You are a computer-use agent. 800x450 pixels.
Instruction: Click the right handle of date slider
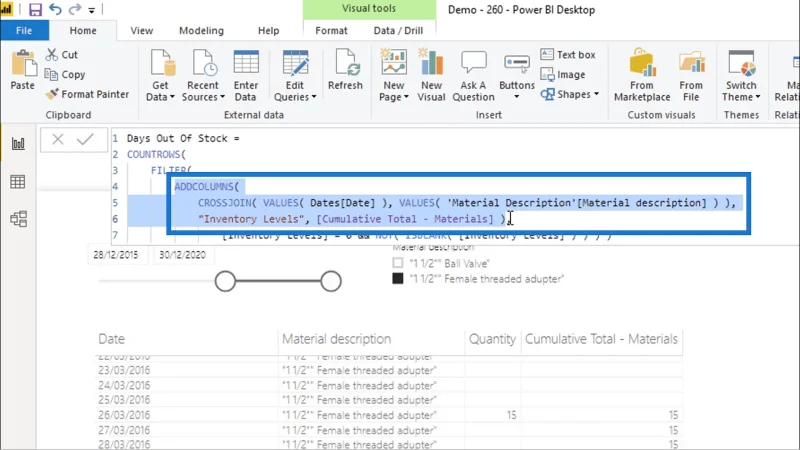tap(331, 281)
